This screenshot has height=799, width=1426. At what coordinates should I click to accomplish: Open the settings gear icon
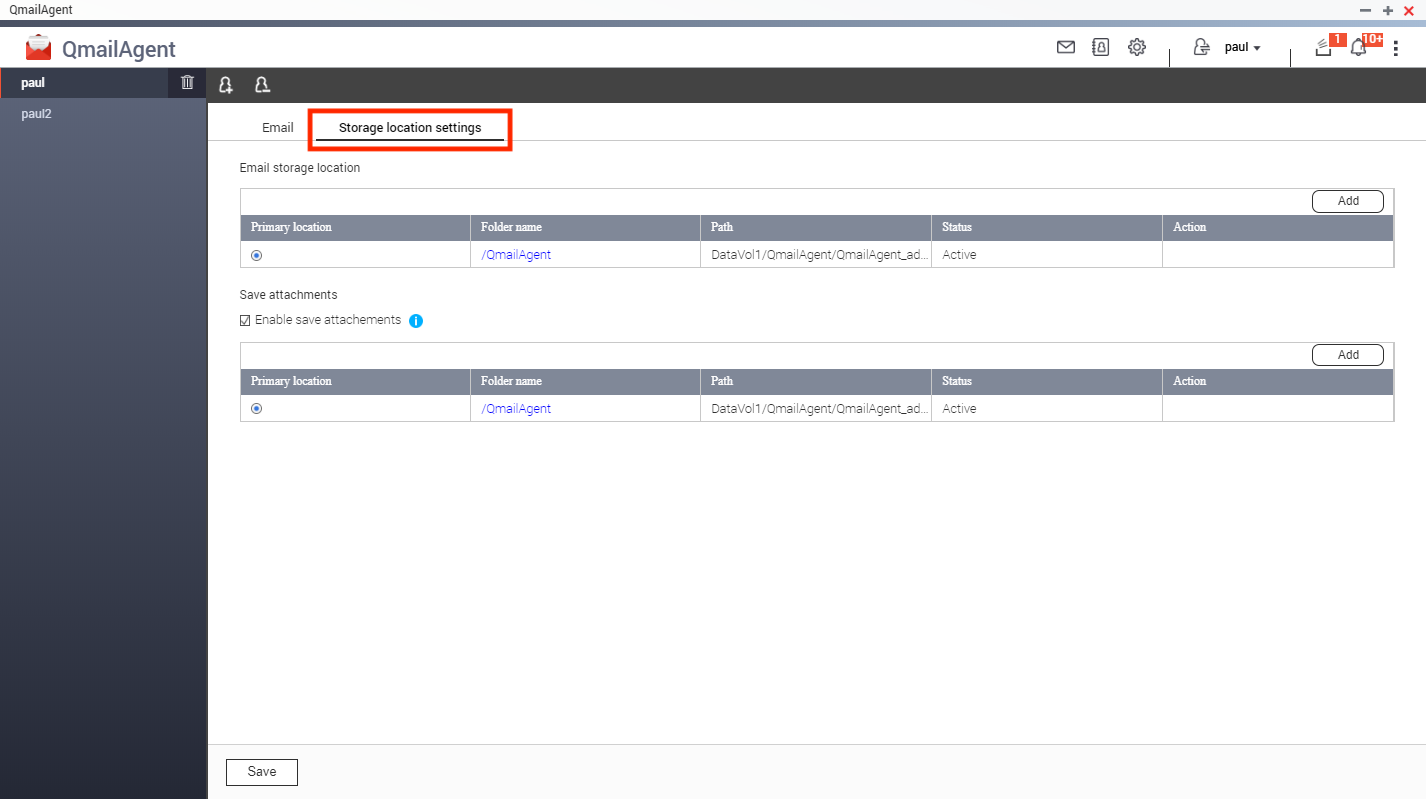point(1137,47)
